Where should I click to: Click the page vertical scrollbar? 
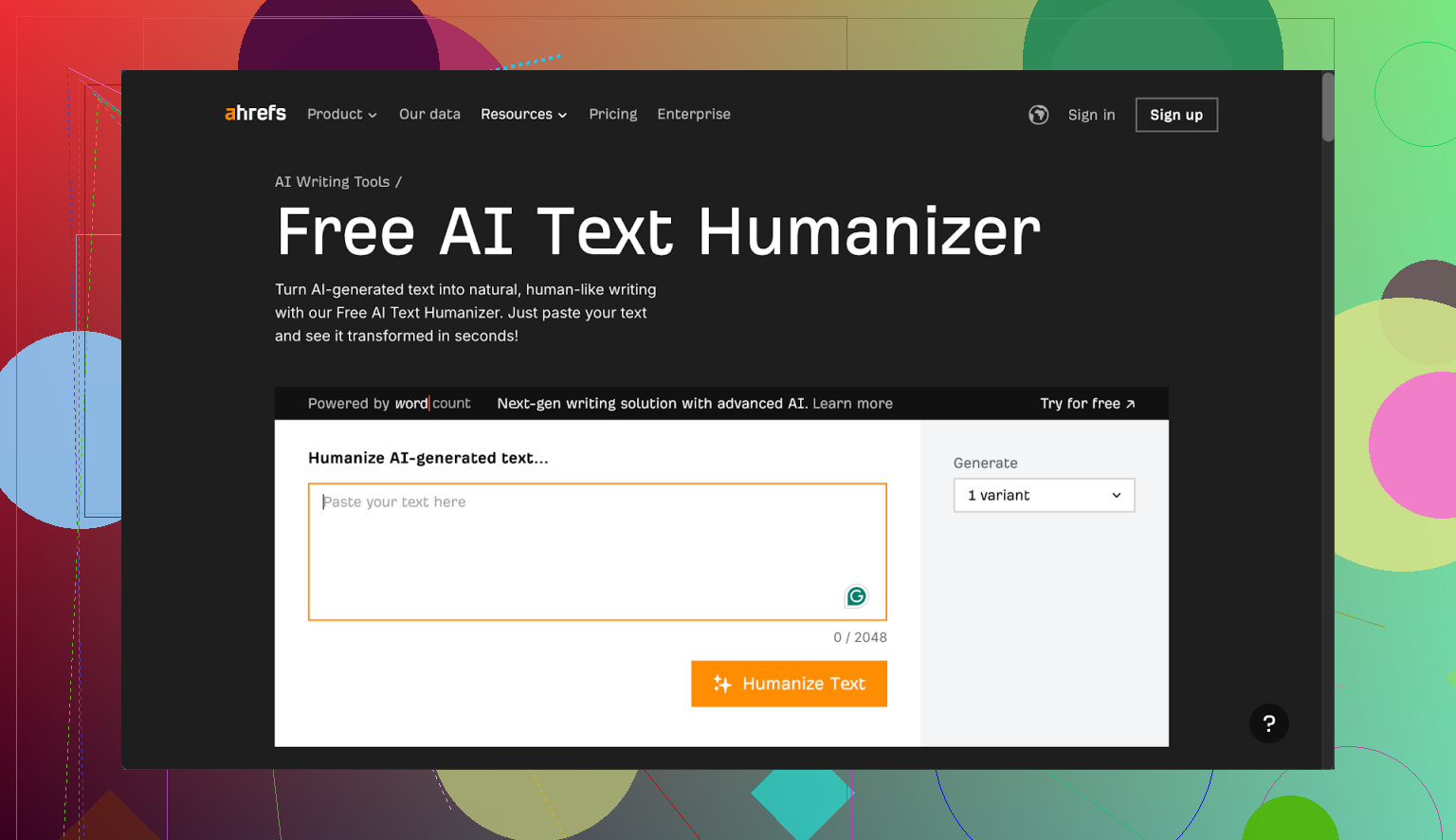[1328, 109]
